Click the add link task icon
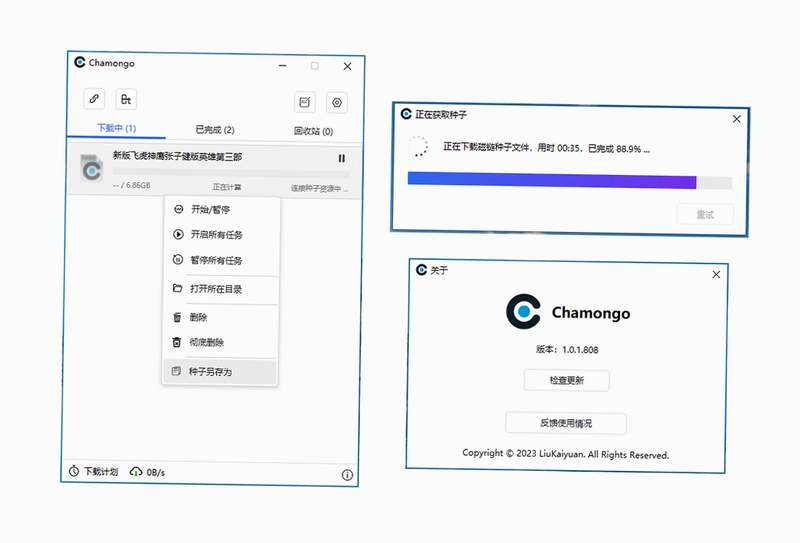Screen dimensions: 800x543 click(94, 98)
